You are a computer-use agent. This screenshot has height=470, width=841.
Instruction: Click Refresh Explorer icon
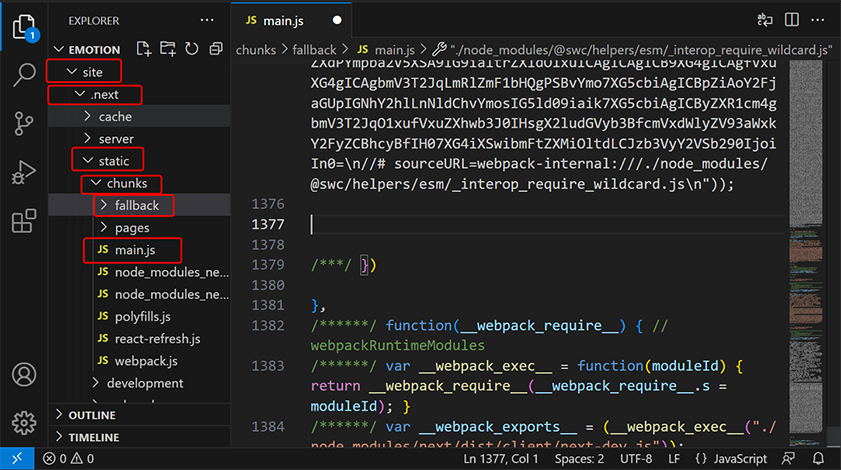click(x=190, y=49)
